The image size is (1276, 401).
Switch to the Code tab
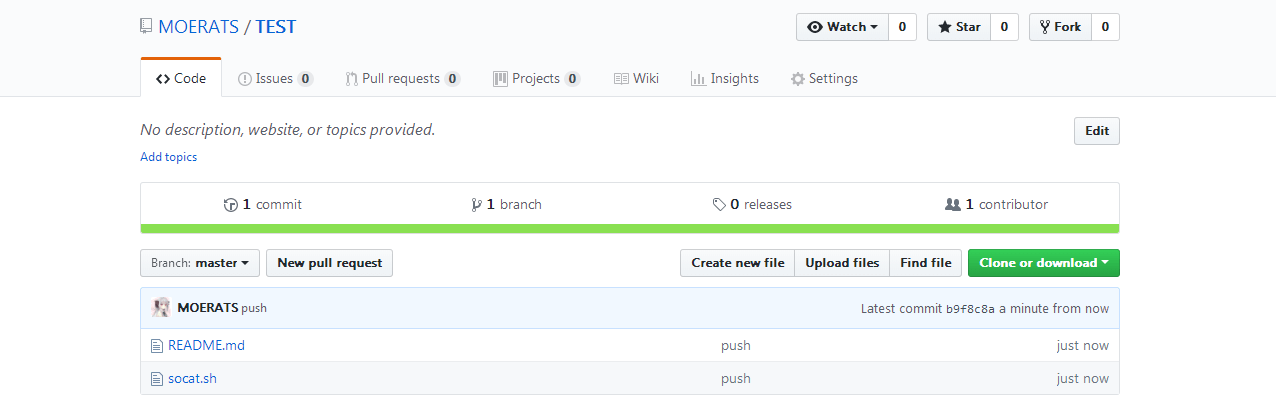pos(181,78)
